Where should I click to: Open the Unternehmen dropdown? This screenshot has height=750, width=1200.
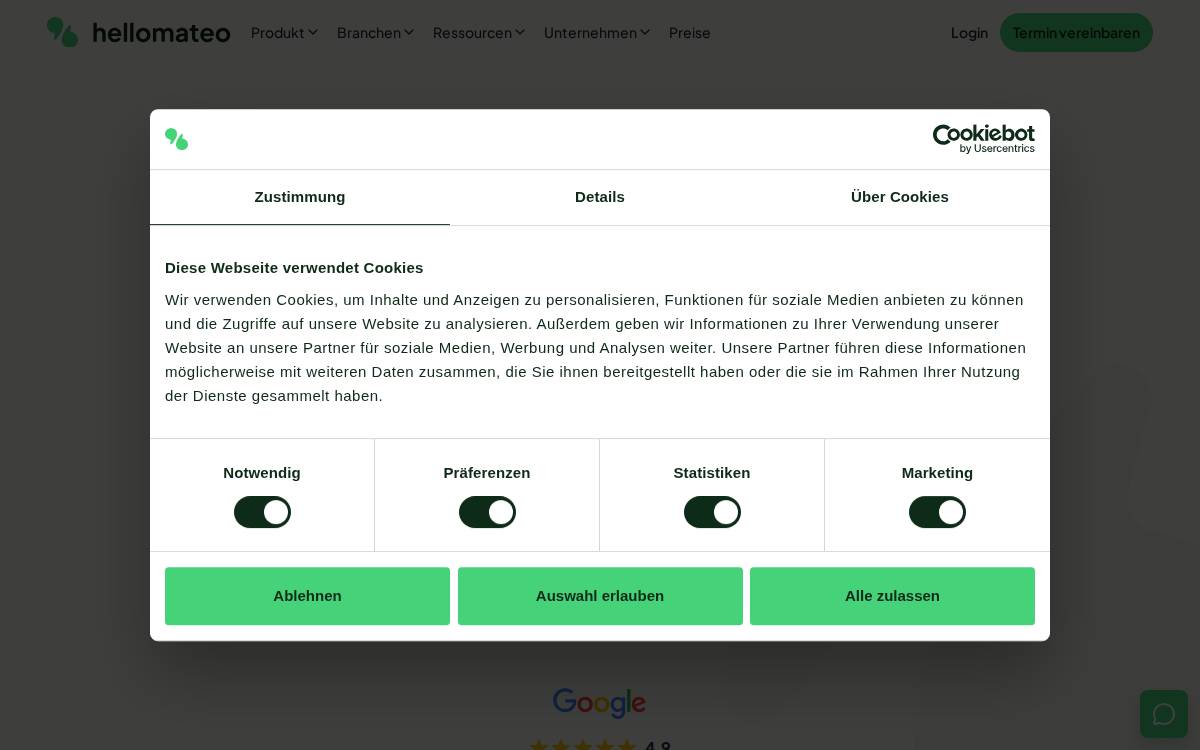click(597, 33)
